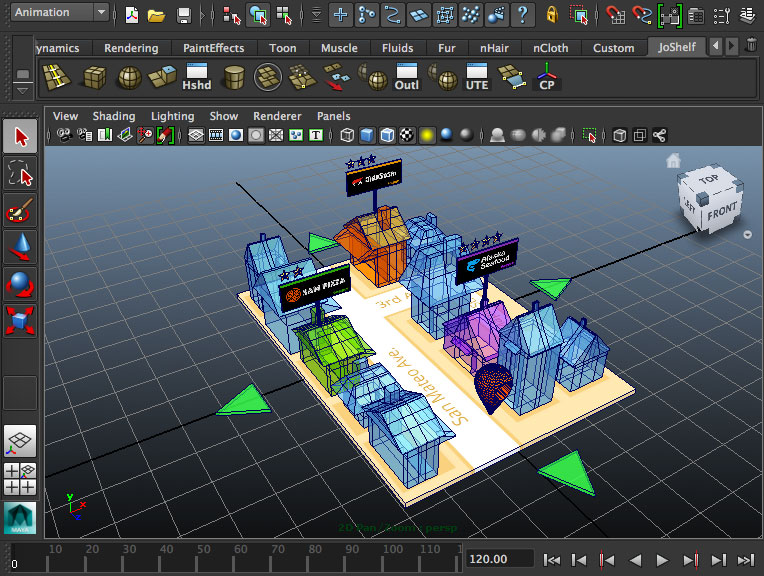Image resolution: width=764 pixels, height=576 pixels.
Task: Pick the Paint Selection brush tool
Action: coord(21,210)
